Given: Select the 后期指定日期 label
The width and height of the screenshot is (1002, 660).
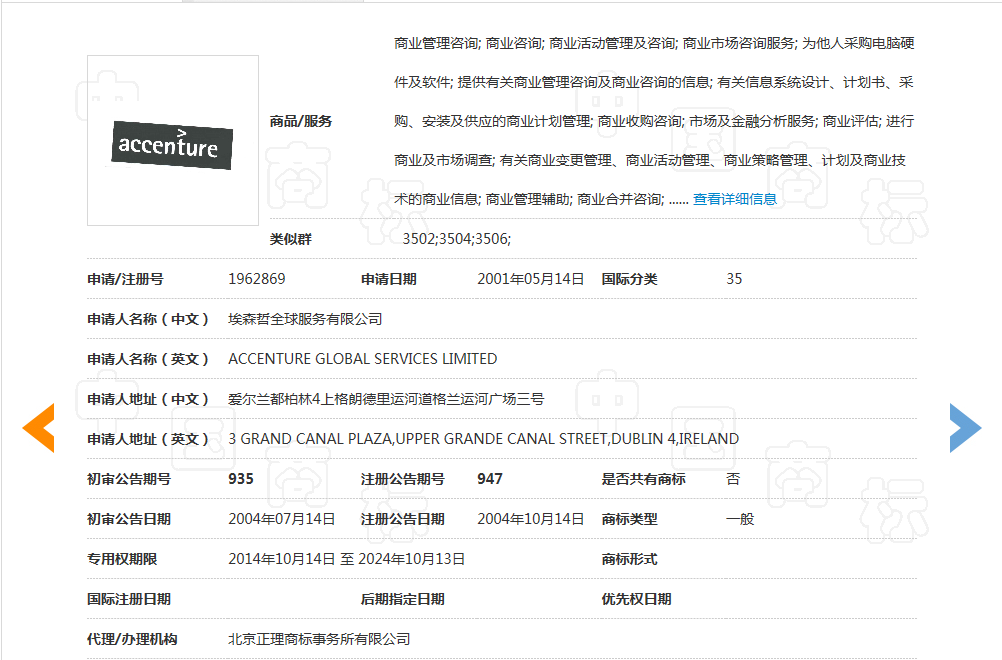Looking at the screenshot, I should [x=403, y=599].
